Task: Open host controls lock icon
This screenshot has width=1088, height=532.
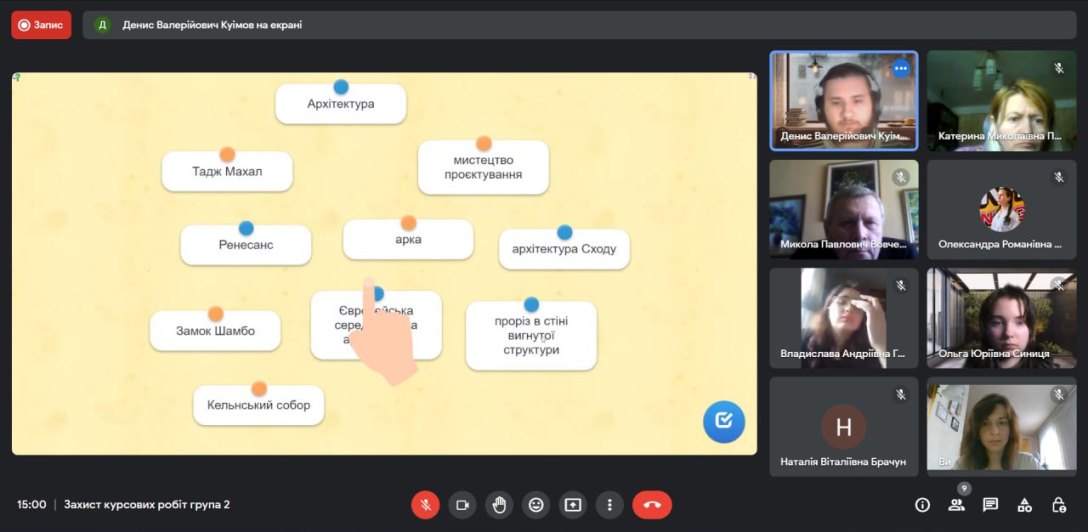Action: [x=1058, y=505]
